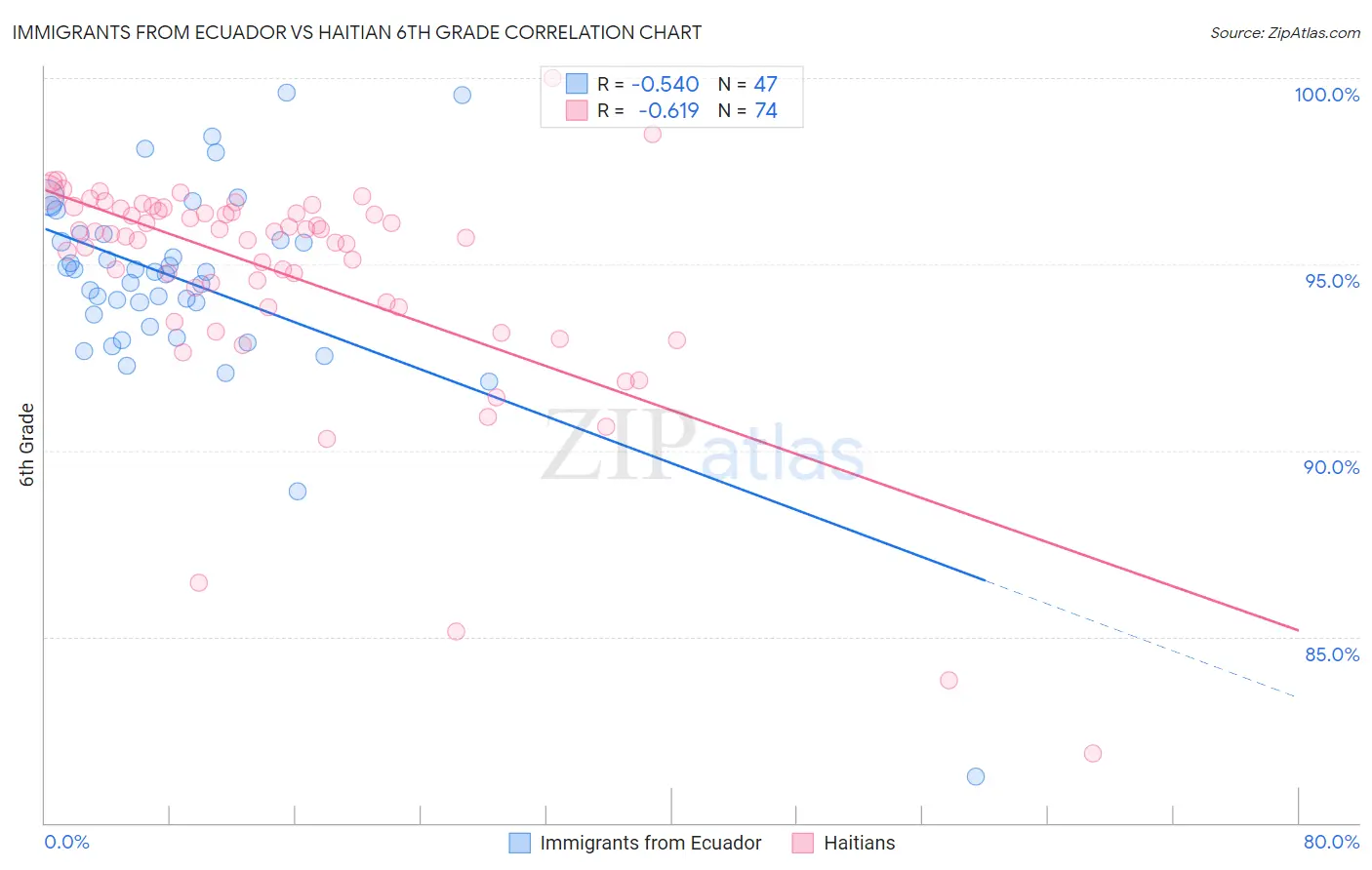Select the Haitians legend label
The height and width of the screenshot is (870, 1372).
point(859,843)
